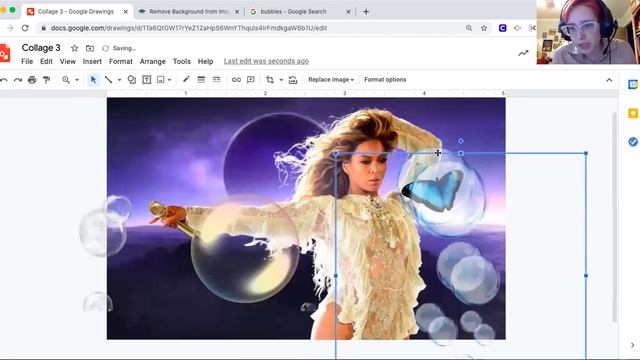Click the Insert link icon
This screenshot has height=360, width=640.
coord(236,80)
